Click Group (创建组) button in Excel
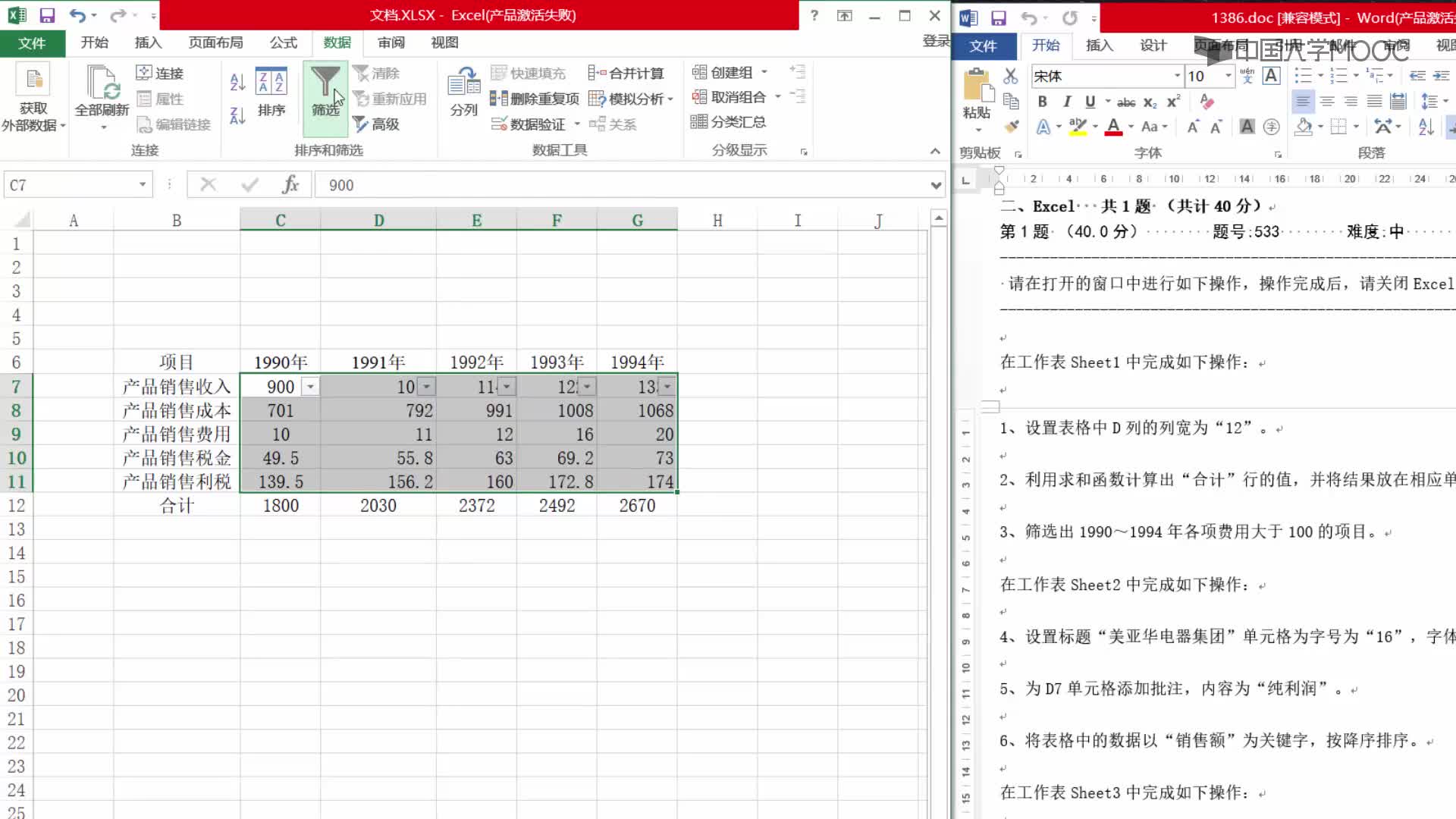Screen dimensions: 1456x819 point(723,72)
